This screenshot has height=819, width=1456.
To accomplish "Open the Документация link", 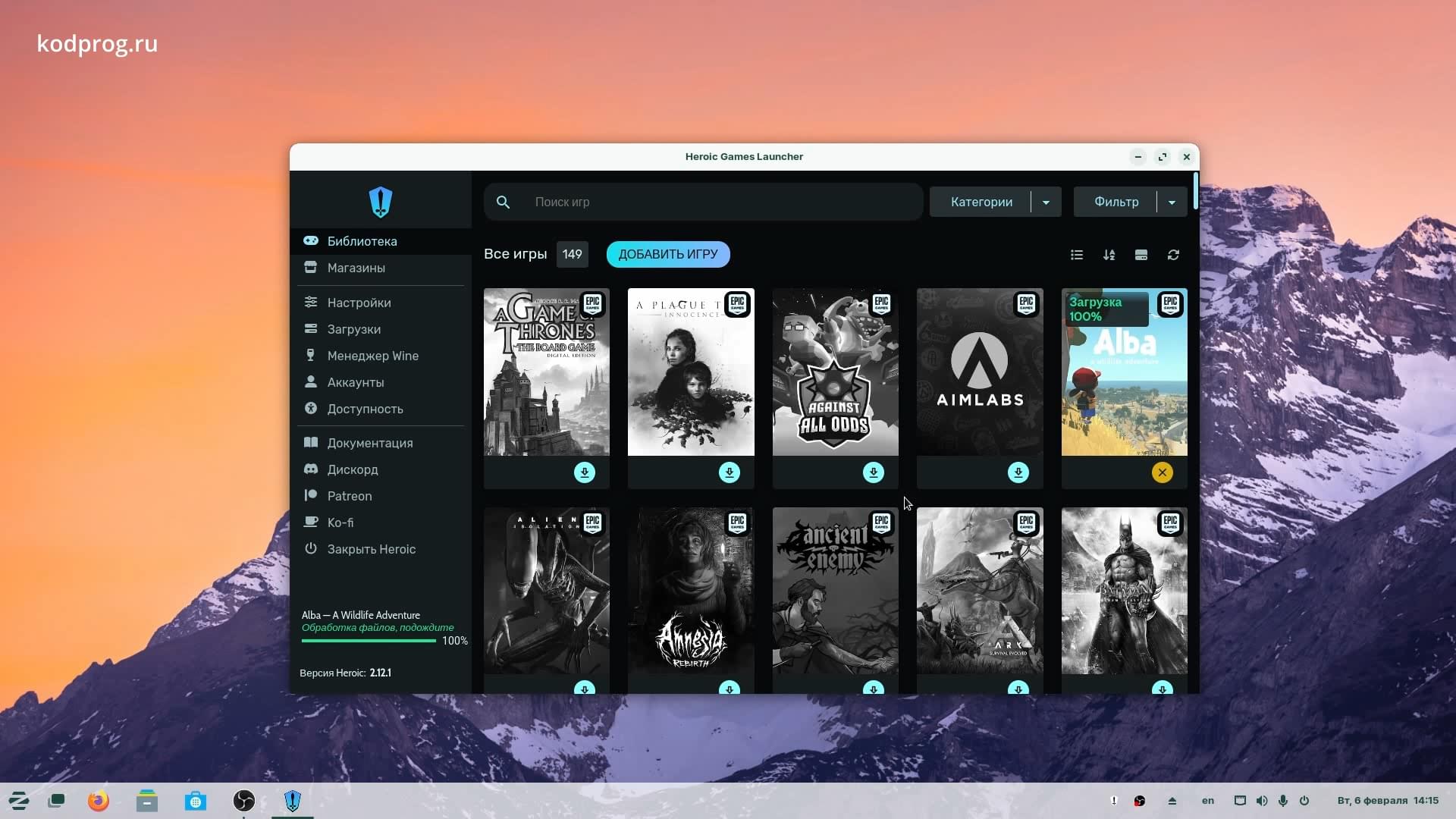I will click(381, 443).
